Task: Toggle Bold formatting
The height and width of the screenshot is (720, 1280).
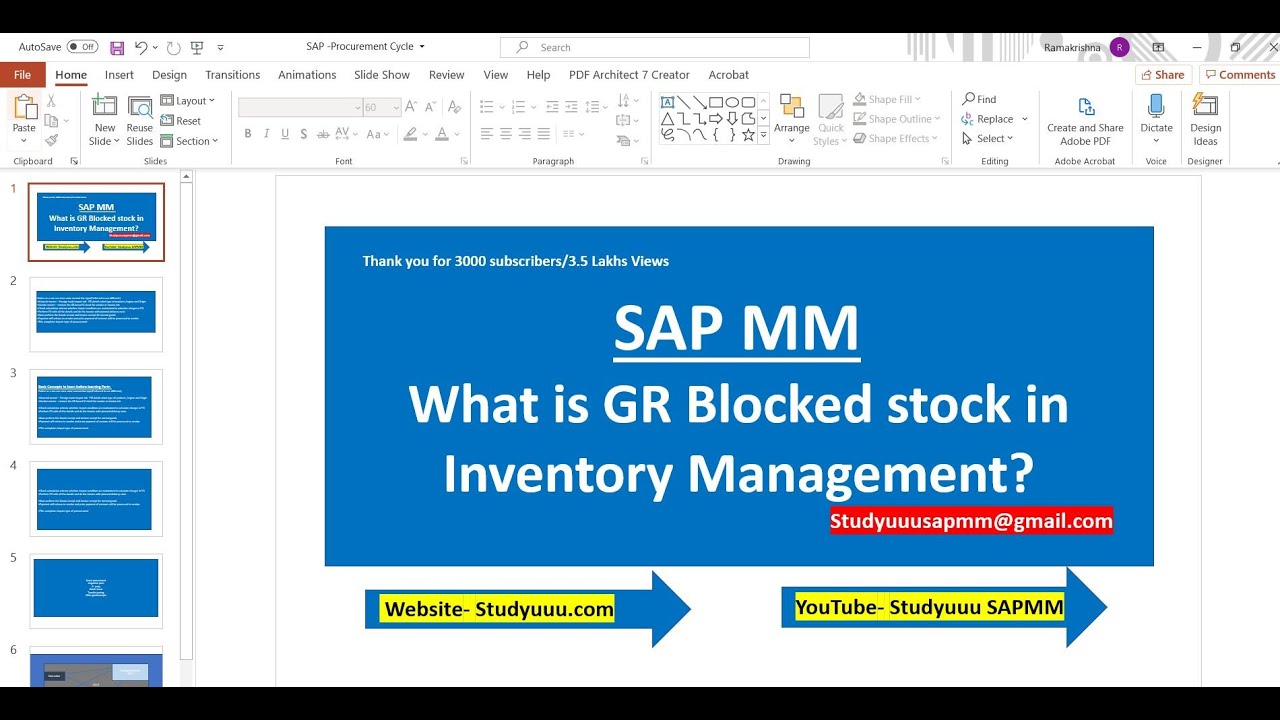Action: [248, 134]
